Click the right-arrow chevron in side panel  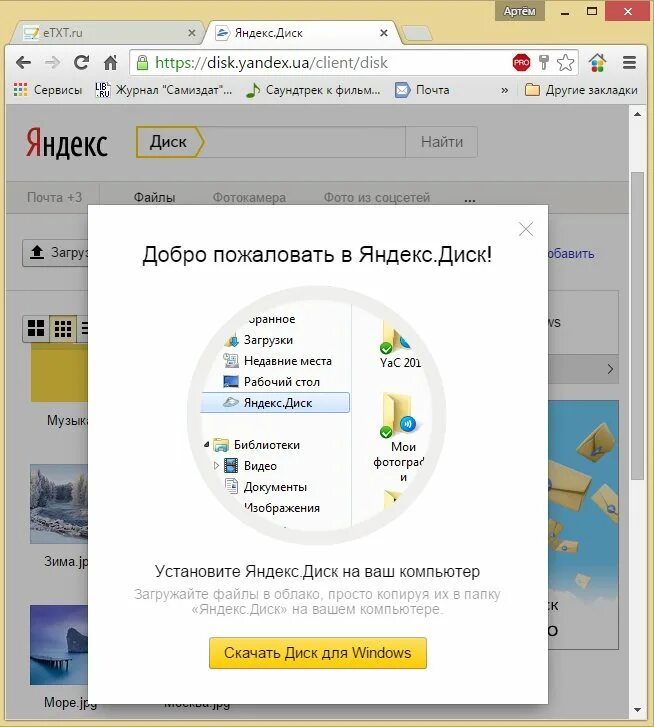610,369
